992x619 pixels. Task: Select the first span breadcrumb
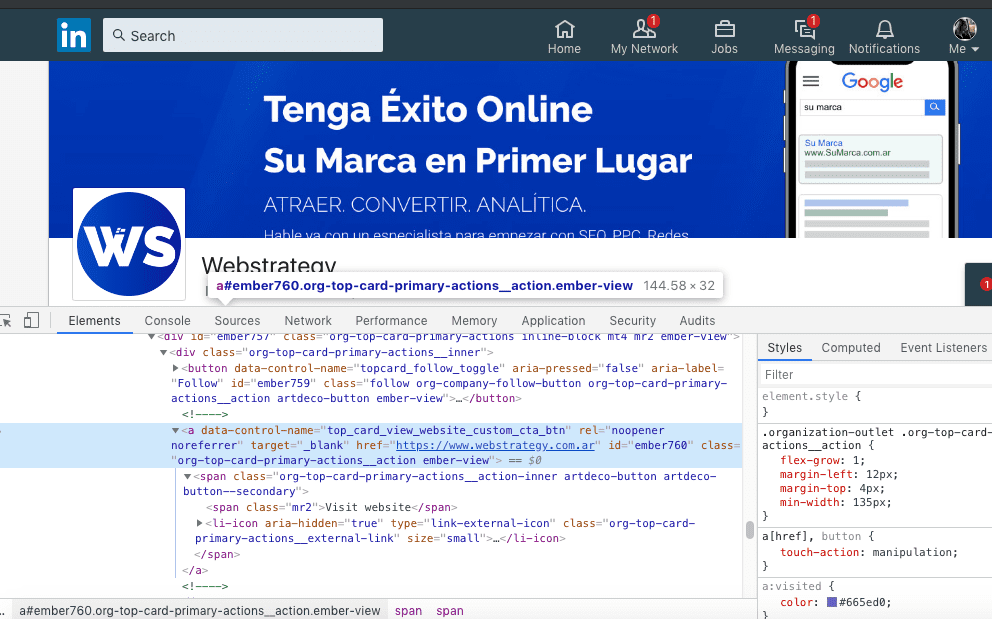click(408, 611)
